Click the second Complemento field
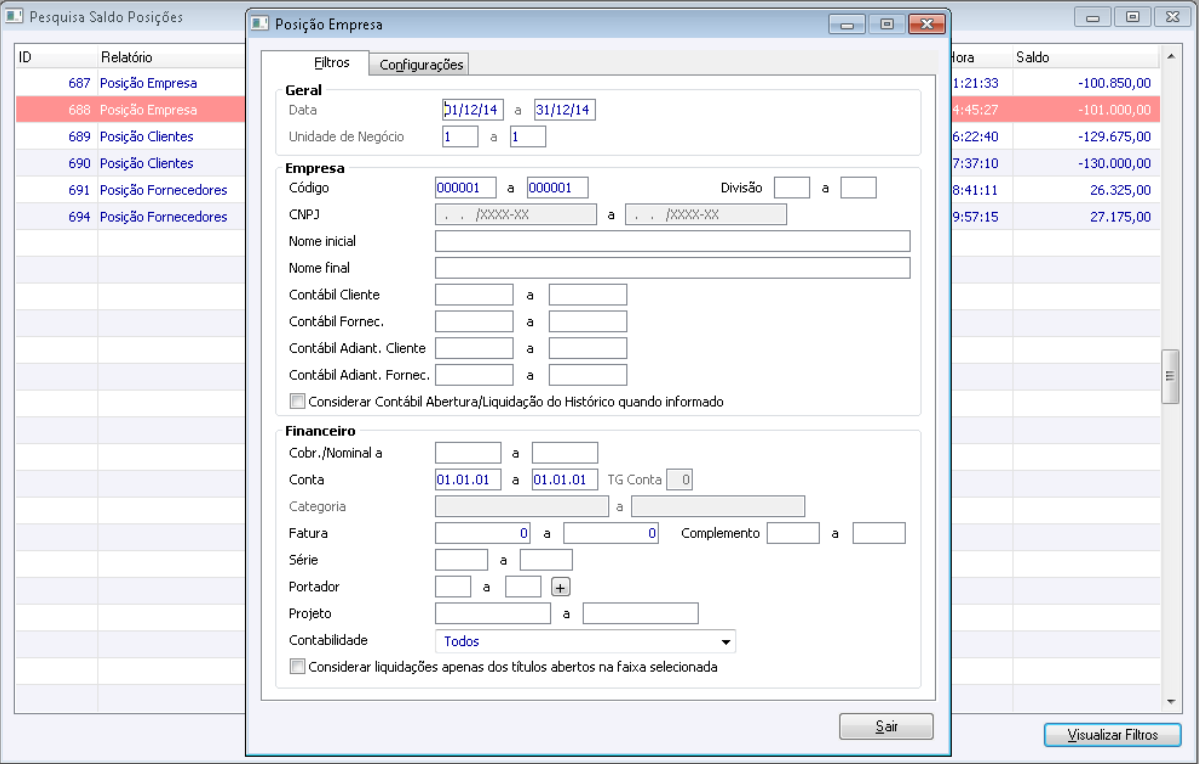This screenshot has height=764, width=1199. tap(879, 534)
